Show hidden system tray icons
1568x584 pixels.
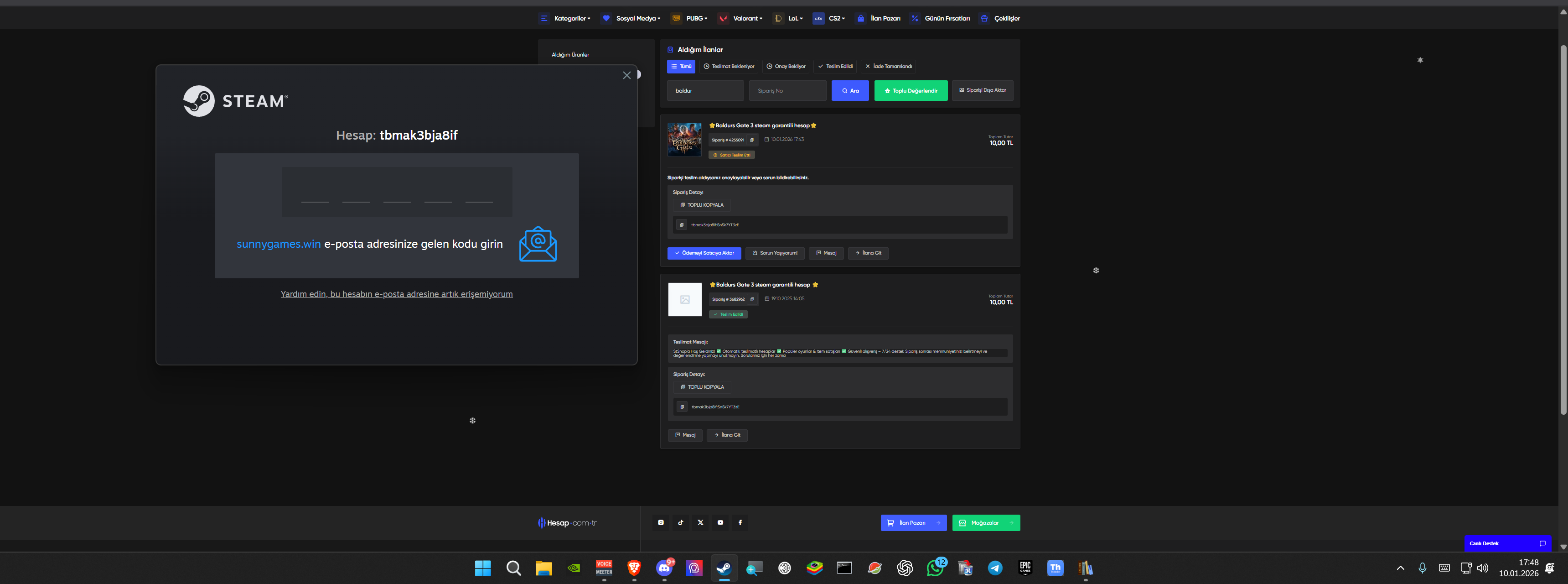point(1401,568)
